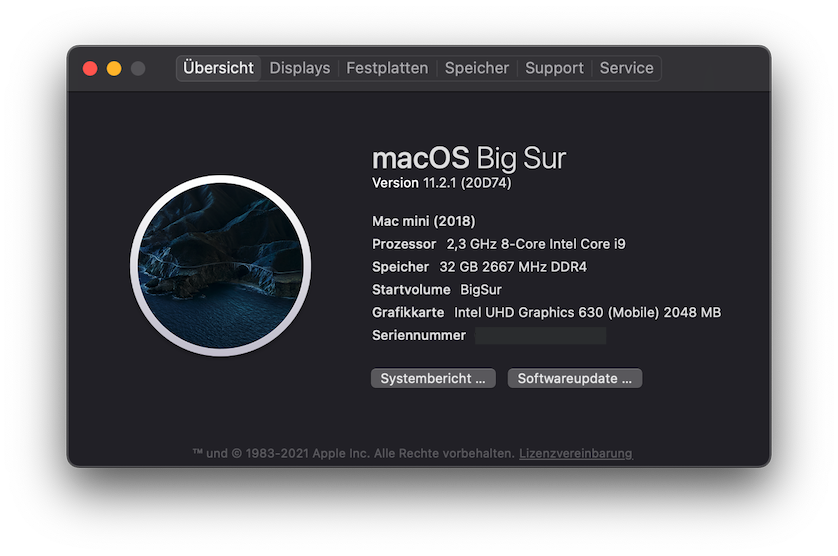Open the Support tab
Image resolution: width=838 pixels, height=556 pixels.
point(554,68)
